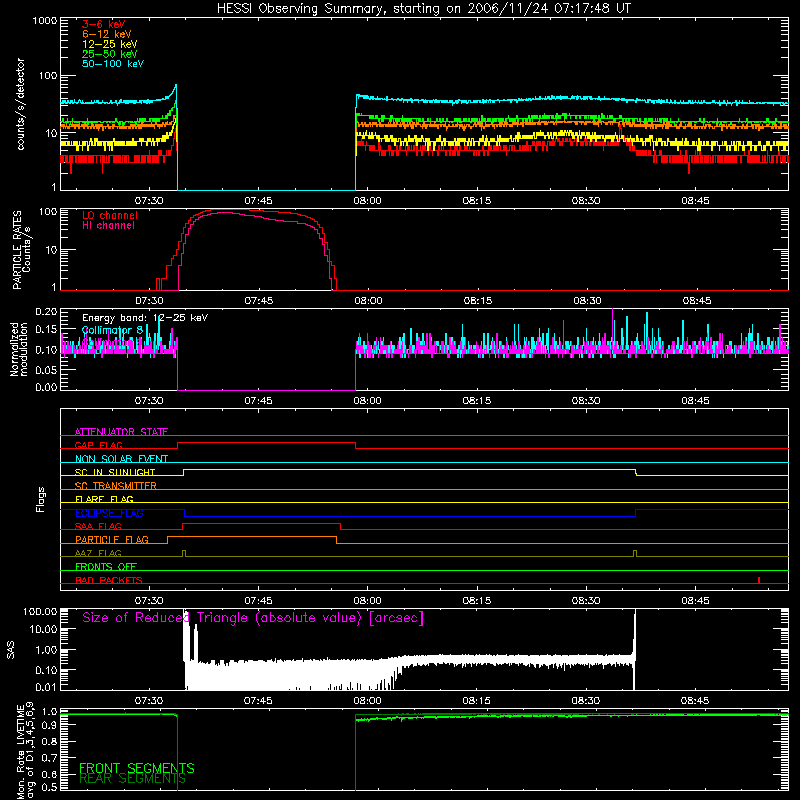
Task: Click the vertical Flags axis title
Action: pyautogui.click(x=40, y=499)
